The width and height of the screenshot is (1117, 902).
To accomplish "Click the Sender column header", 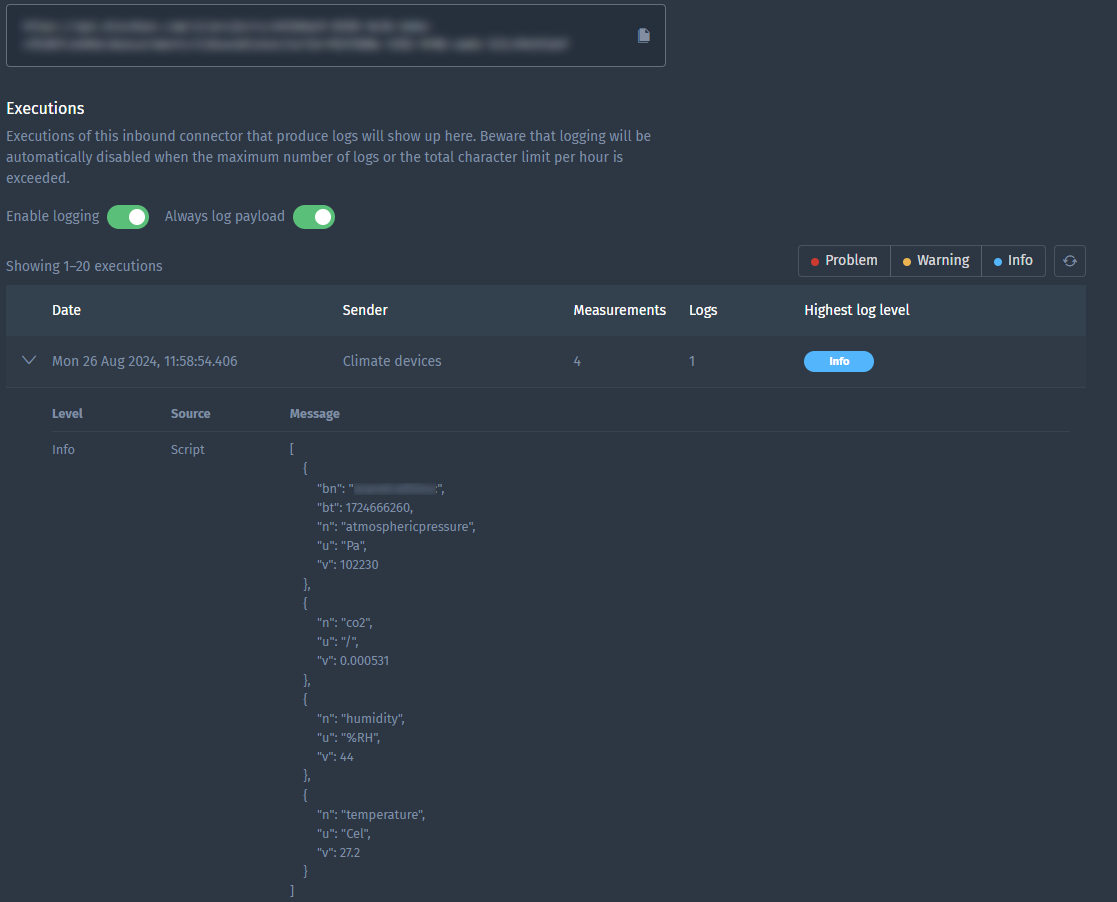I will (x=365, y=310).
